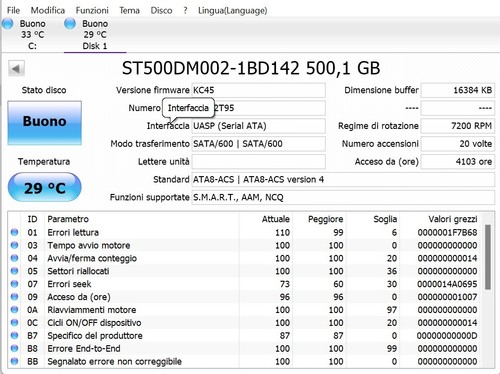Select the Riavviamenti motore parameter
Screen dimensions: 500x374
click(x=92, y=310)
